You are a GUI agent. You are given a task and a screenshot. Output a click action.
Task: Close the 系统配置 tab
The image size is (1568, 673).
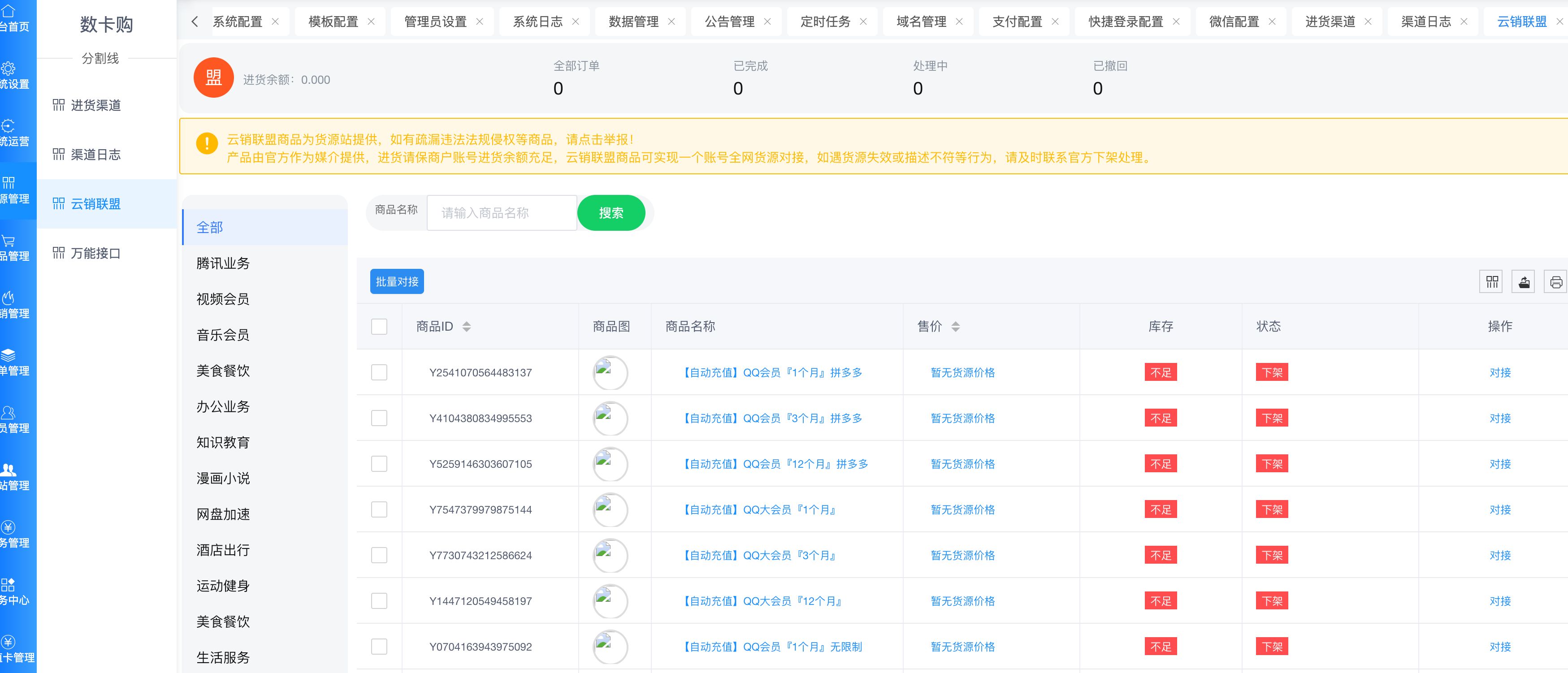point(275,22)
